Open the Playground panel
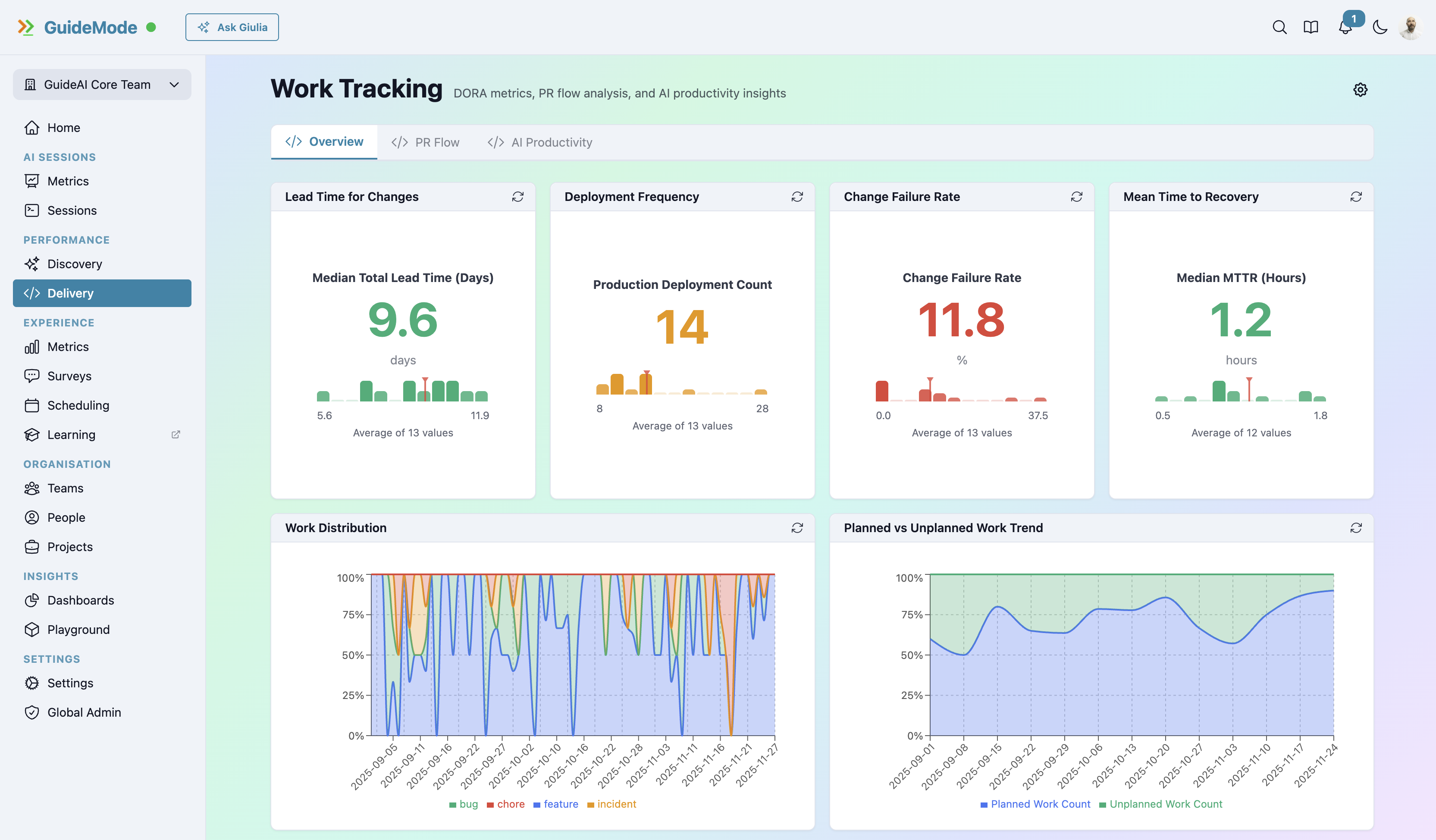This screenshot has height=840, width=1436. (78, 629)
